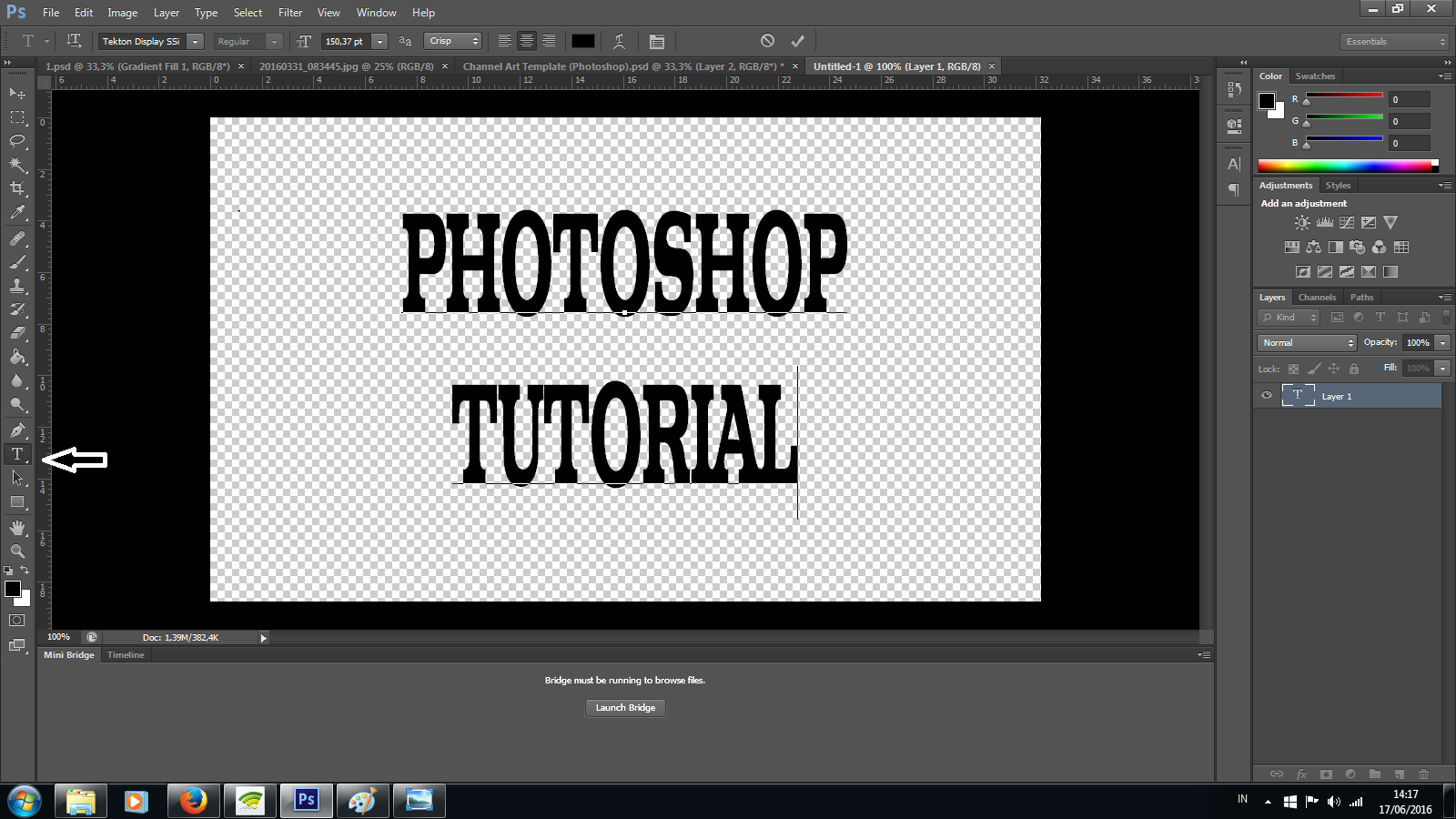The width and height of the screenshot is (1456, 819).
Task: Commit the text edit with the checkmark
Action: point(798,40)
